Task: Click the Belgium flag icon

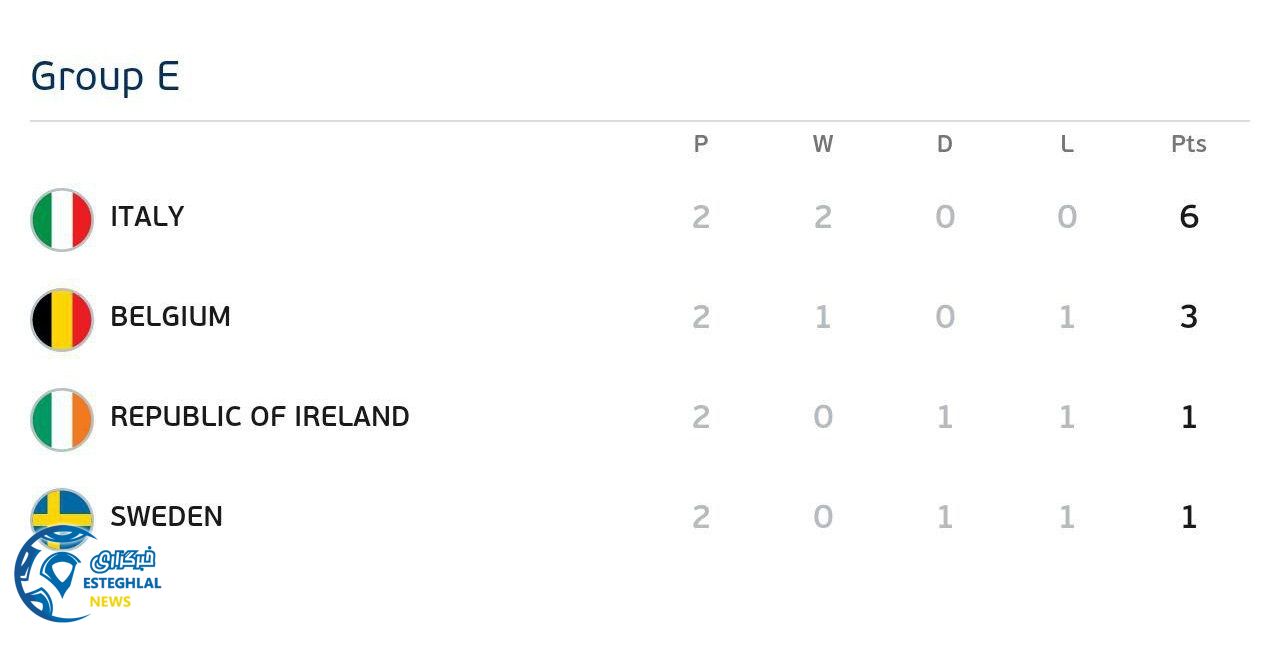Action: pos(62,320)
